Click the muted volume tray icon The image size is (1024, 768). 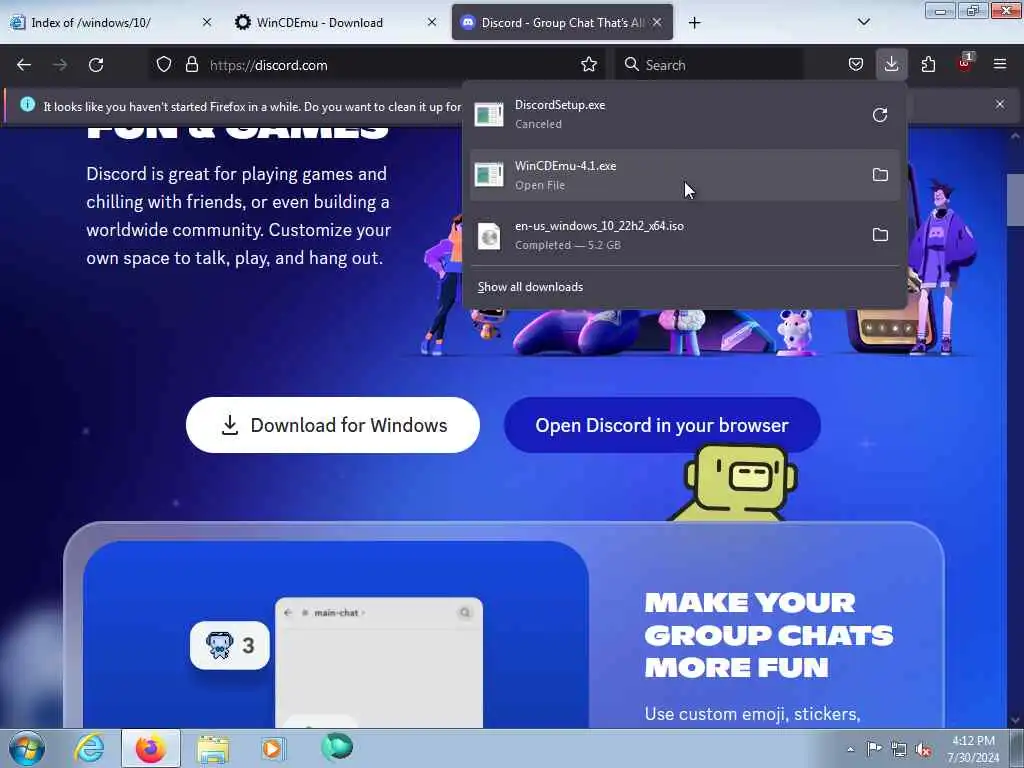click(x=923, y=750)
